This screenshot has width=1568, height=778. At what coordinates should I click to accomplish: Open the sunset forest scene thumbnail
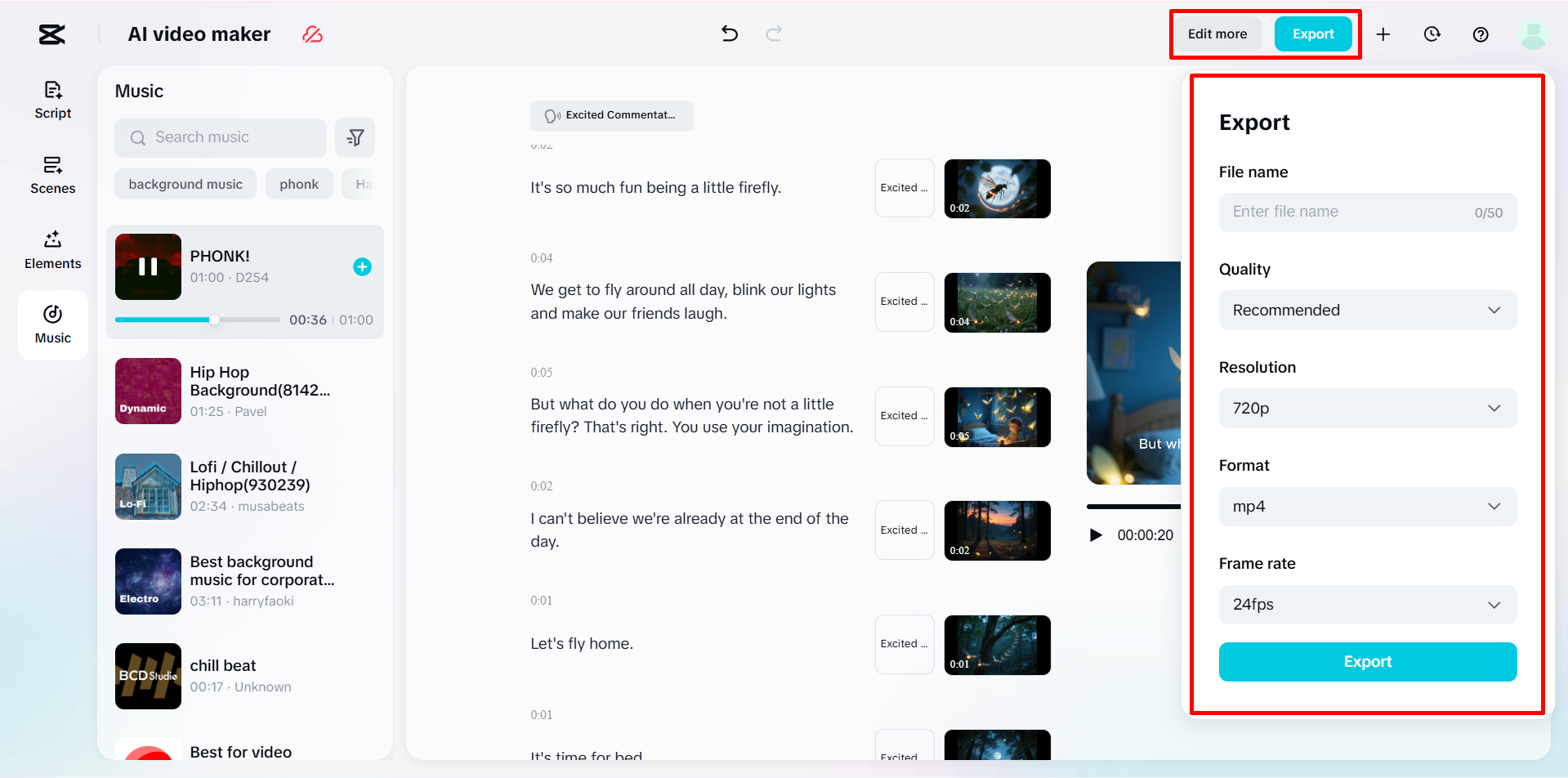[997, 530]
